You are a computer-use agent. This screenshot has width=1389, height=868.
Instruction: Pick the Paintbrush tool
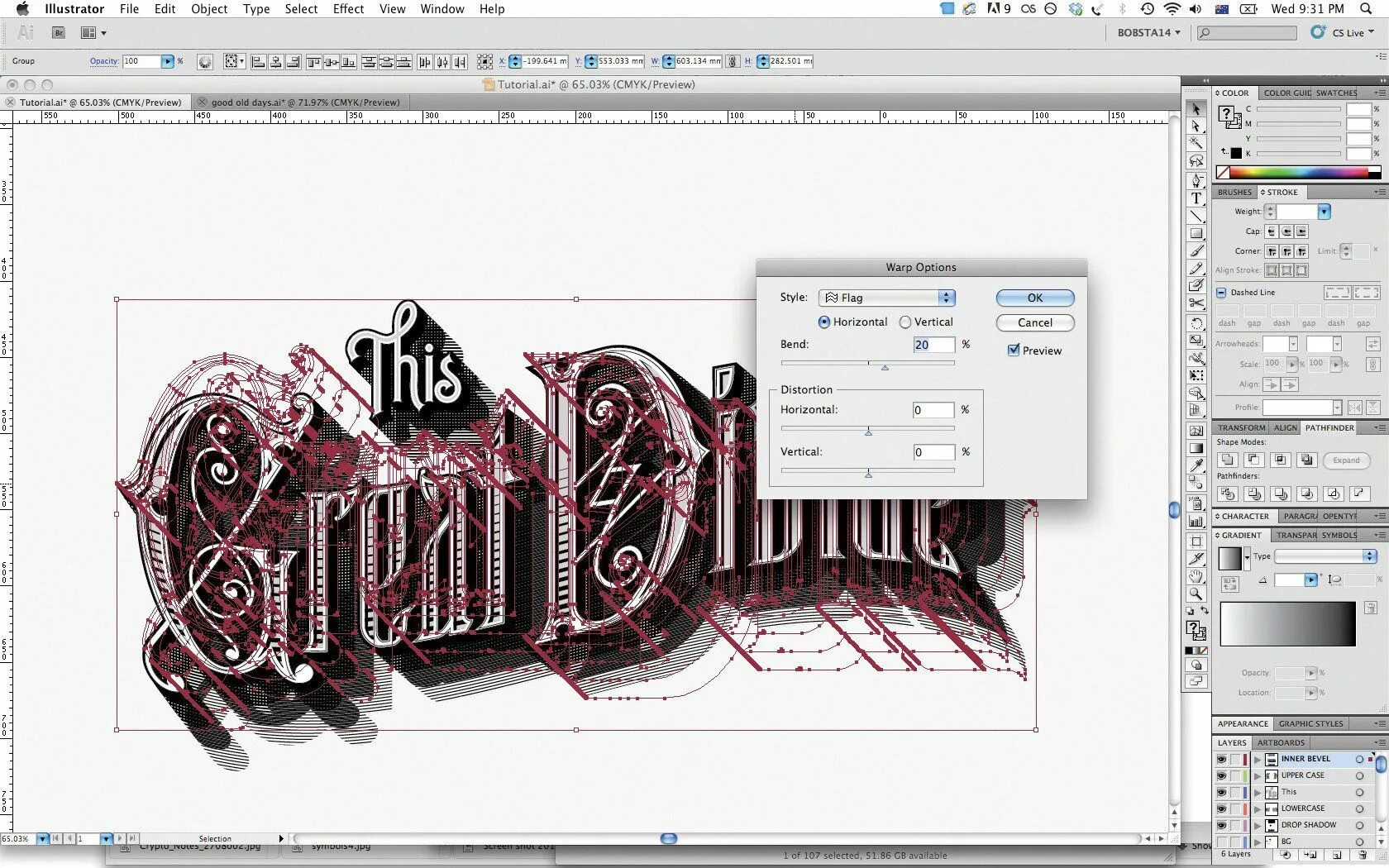(x=1196, y=251)
